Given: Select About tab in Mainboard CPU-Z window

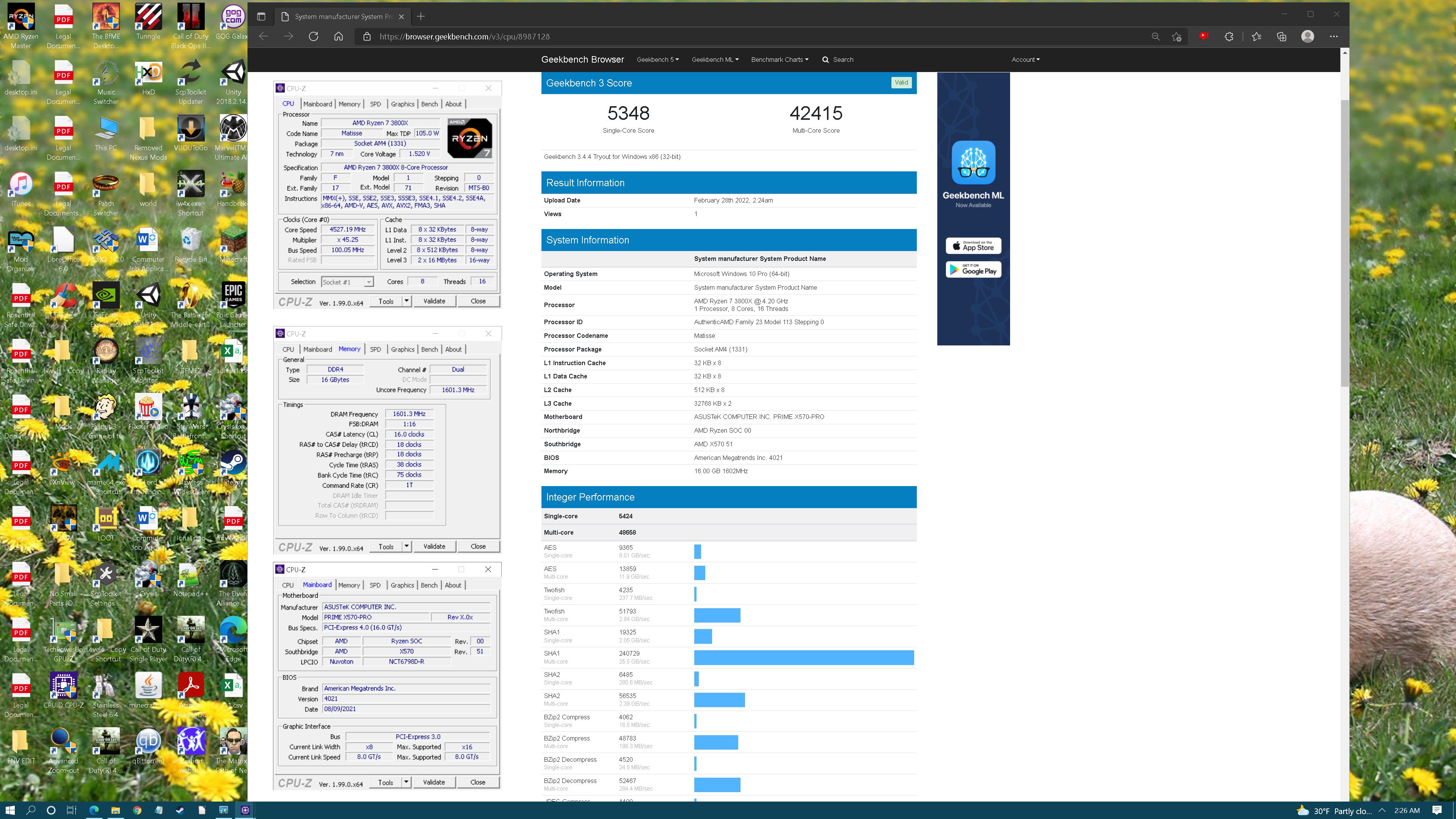Looking at the screenshot, I should coord(453,585).
